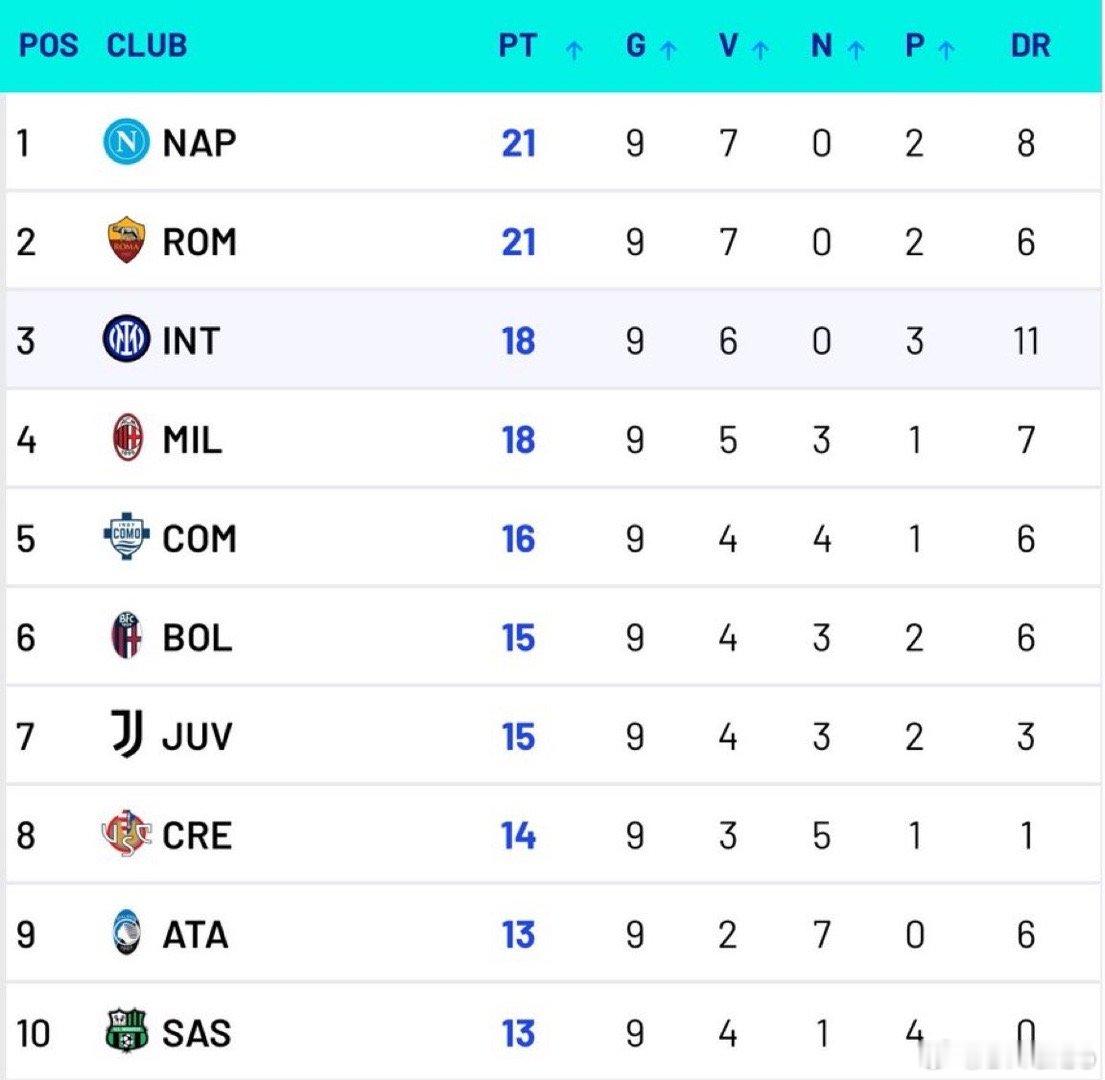Click the DR column header
The height and width of the screenshot is (1080, 1105).
coord(1030,46)
